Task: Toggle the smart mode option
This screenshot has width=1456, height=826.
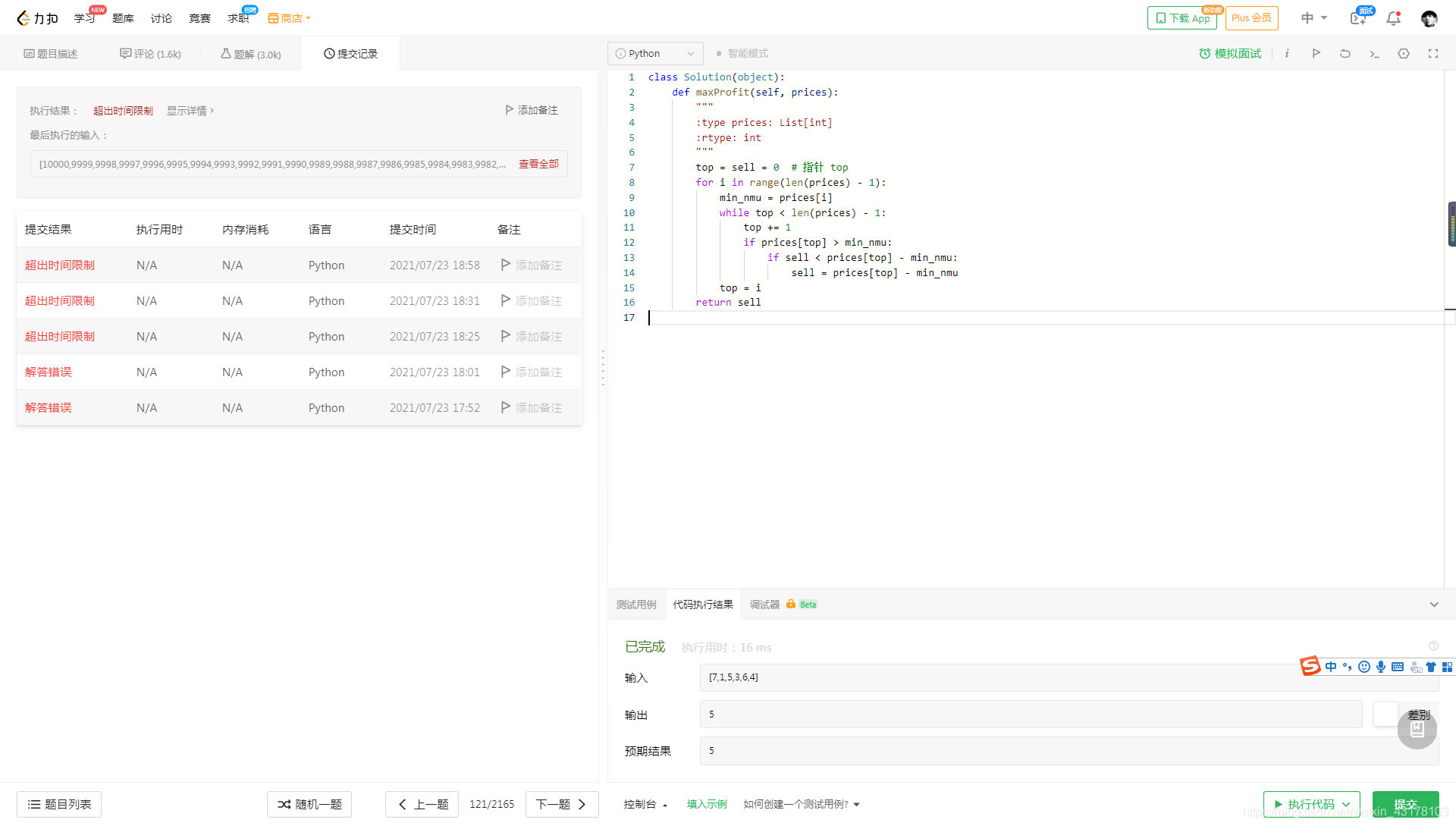Action: click(x=742, y=54)
